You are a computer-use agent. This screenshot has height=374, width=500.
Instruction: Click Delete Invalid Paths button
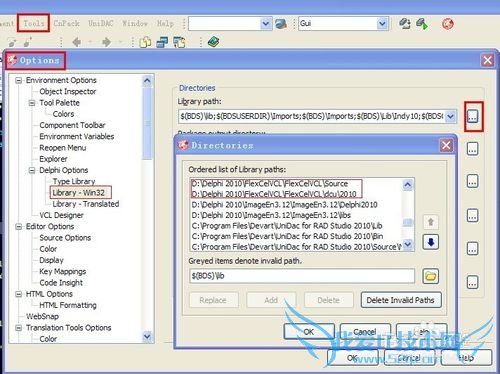(x=401, y=300)
